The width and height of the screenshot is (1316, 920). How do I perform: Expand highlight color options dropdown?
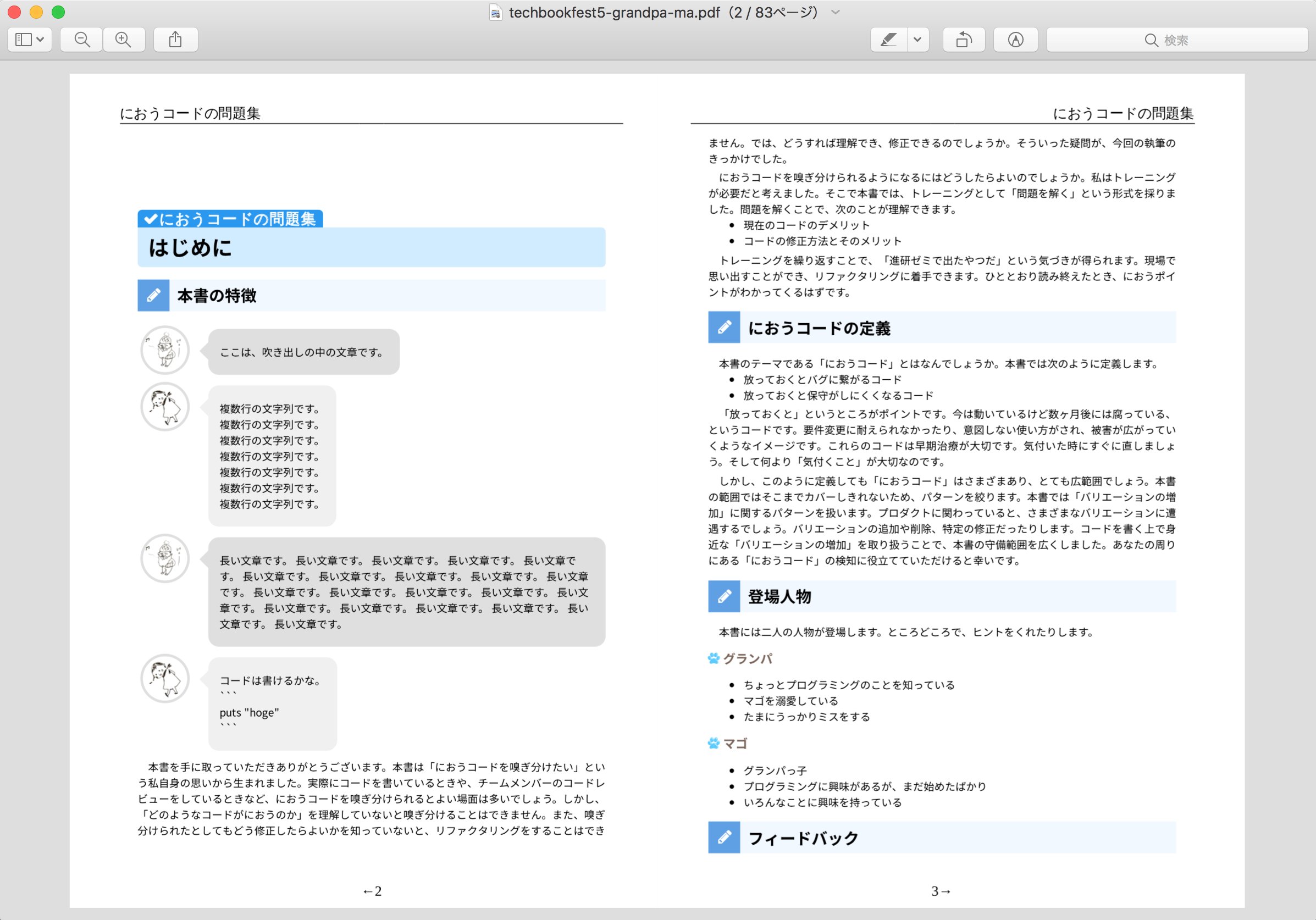point(917,40)
